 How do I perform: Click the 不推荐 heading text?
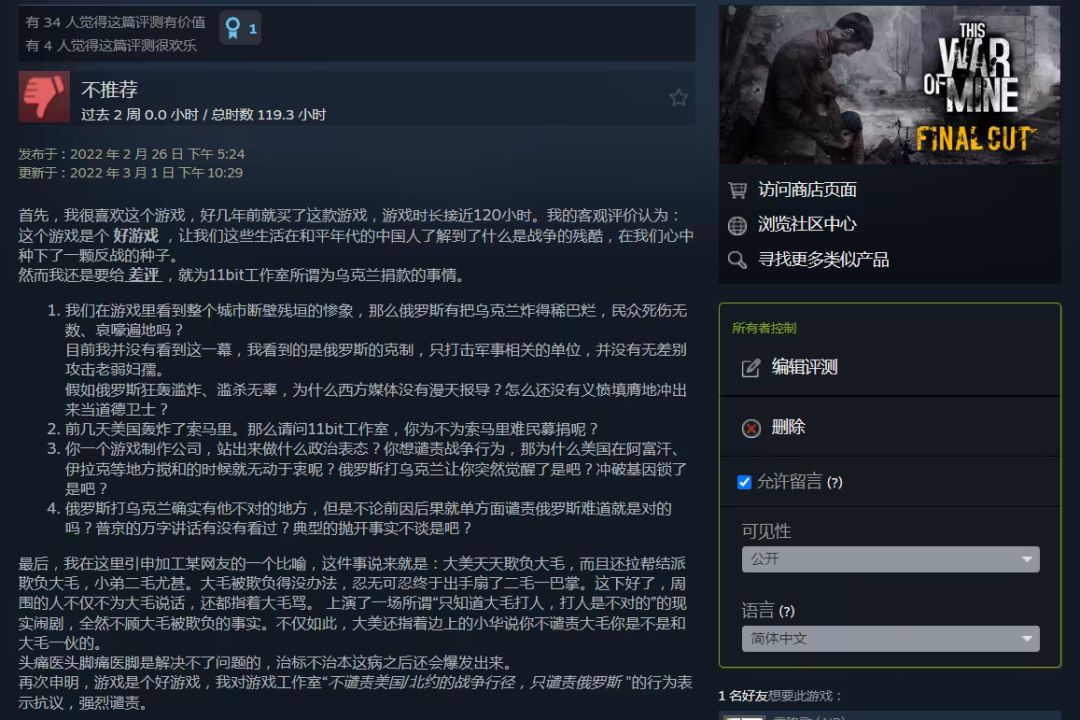coord(110,90)
